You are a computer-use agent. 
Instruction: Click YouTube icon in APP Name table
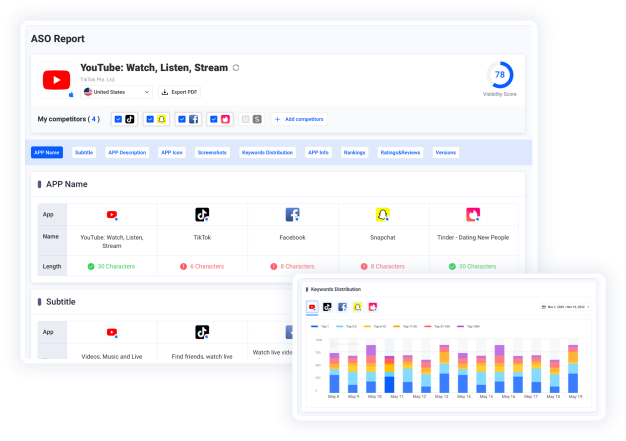pos(112,215)
